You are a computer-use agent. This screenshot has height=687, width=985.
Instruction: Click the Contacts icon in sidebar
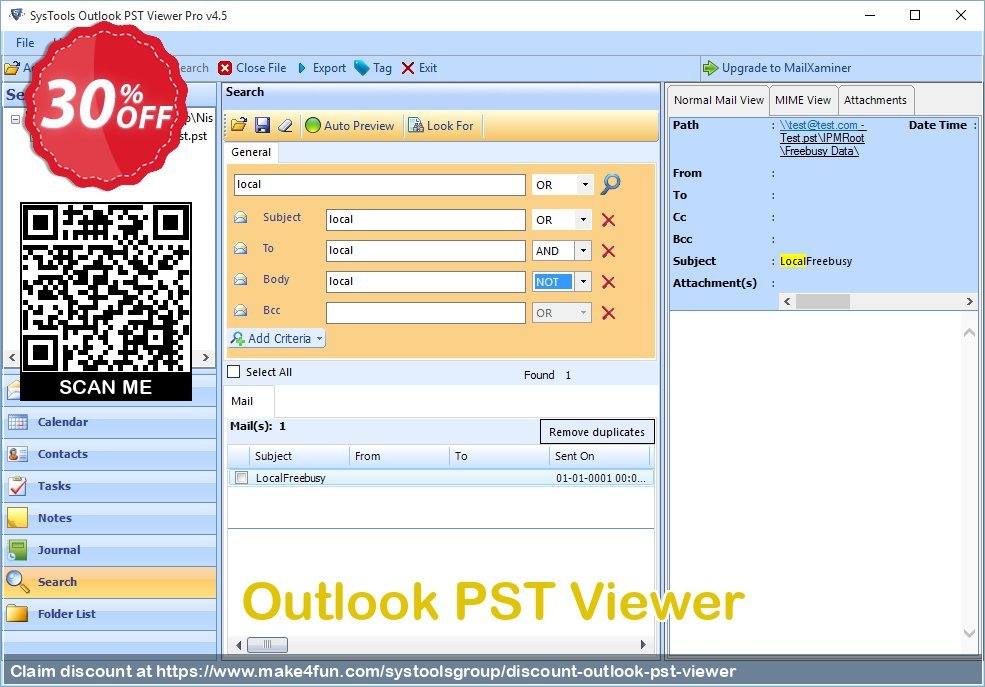(18, 454)
